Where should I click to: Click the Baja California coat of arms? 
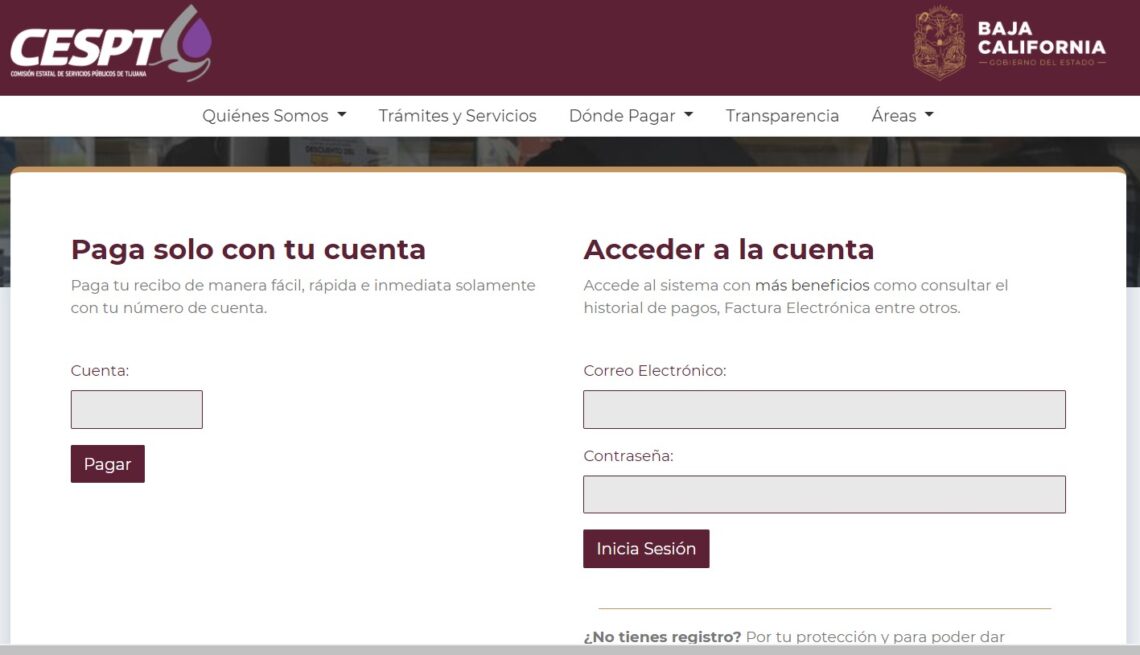pyautogui.click(x=938, y=43)
